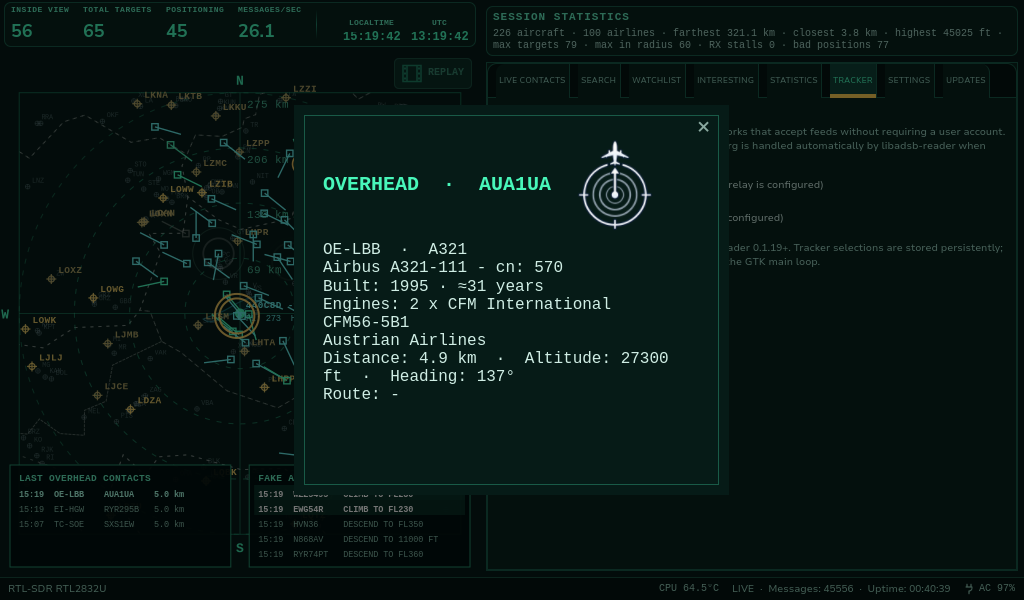
Task: Click the OE-LBB · A321 line in popup
Action: 394,249
